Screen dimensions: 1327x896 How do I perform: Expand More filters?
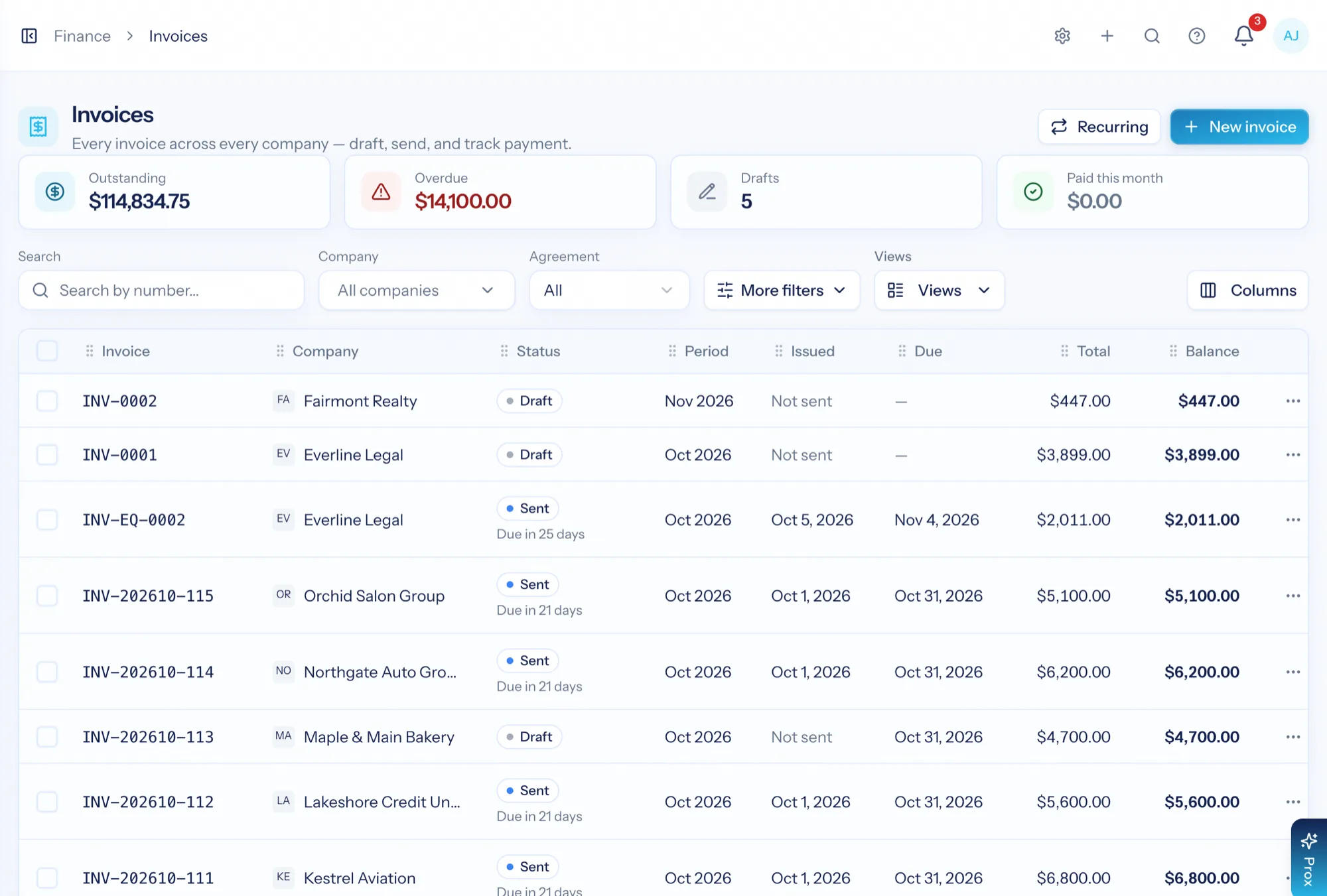point(782,290)
